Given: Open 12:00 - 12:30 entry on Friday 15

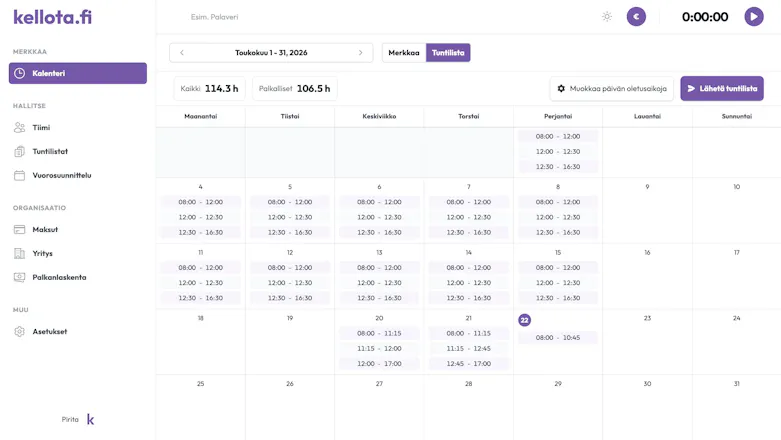Looking at the screenshot, I should (x=558, y=283).
